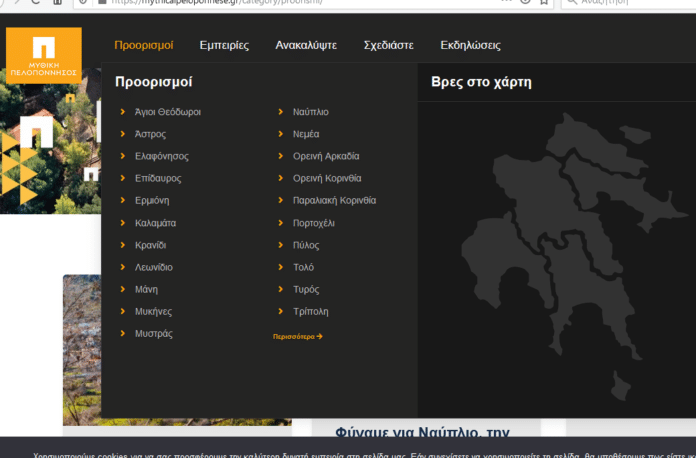
Task: Click the chevron icon next to Ναύπλιο
Action: point(281,112)
